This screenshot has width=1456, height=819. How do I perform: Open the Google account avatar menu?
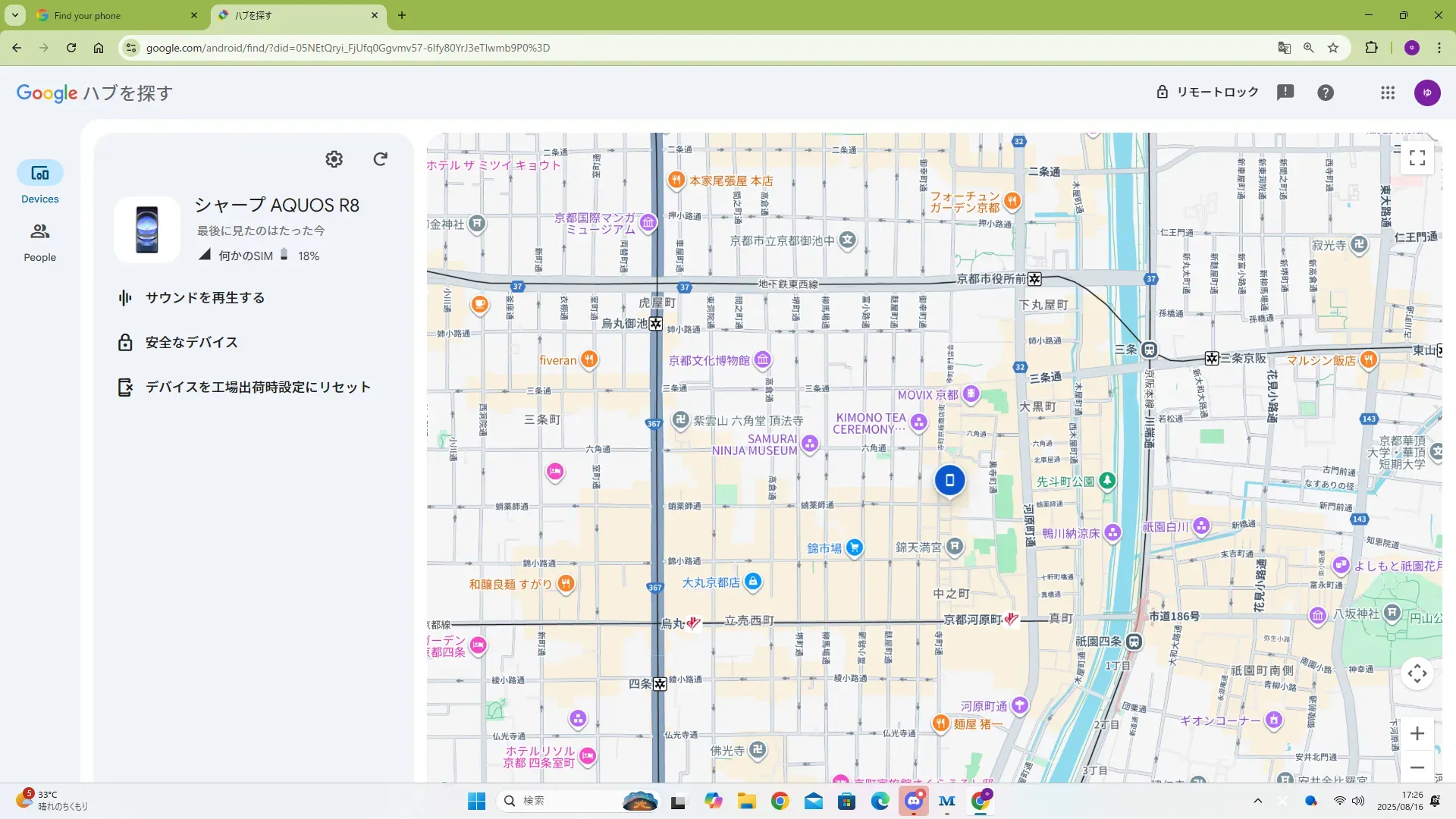pyautogui.click(x=1426, y=93)
